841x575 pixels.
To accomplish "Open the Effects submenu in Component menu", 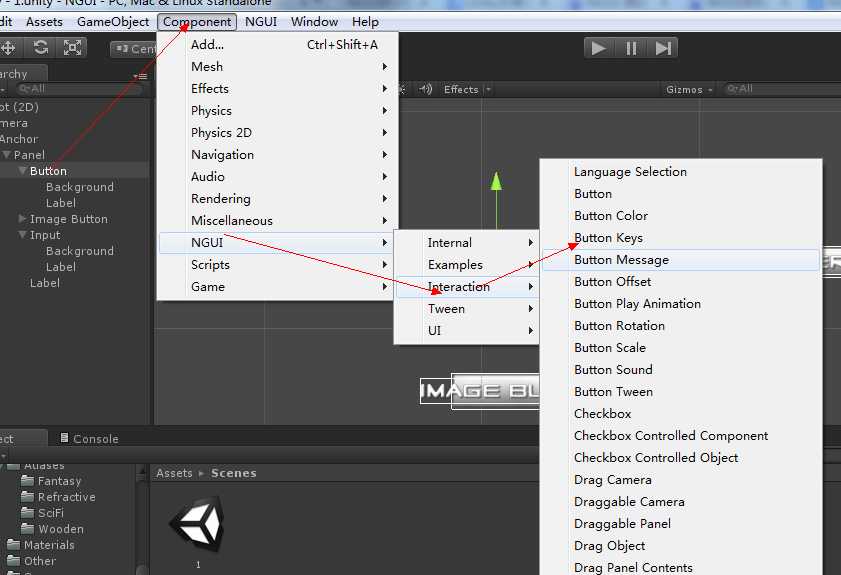I will (x=278, y=89).
